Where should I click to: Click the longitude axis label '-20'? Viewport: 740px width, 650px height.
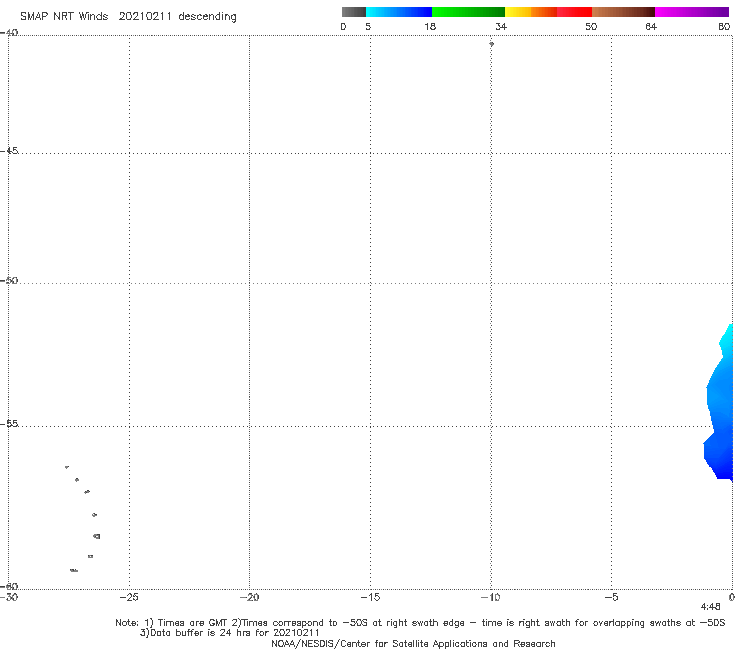pos(249,597)
